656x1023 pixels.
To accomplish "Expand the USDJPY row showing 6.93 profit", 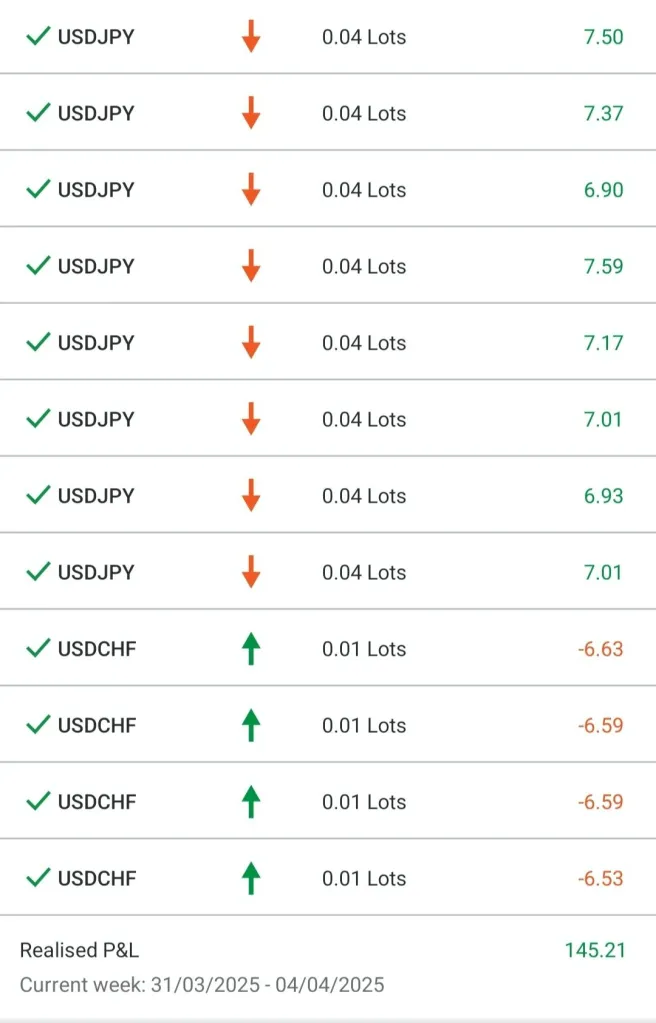I will point(96,496).
